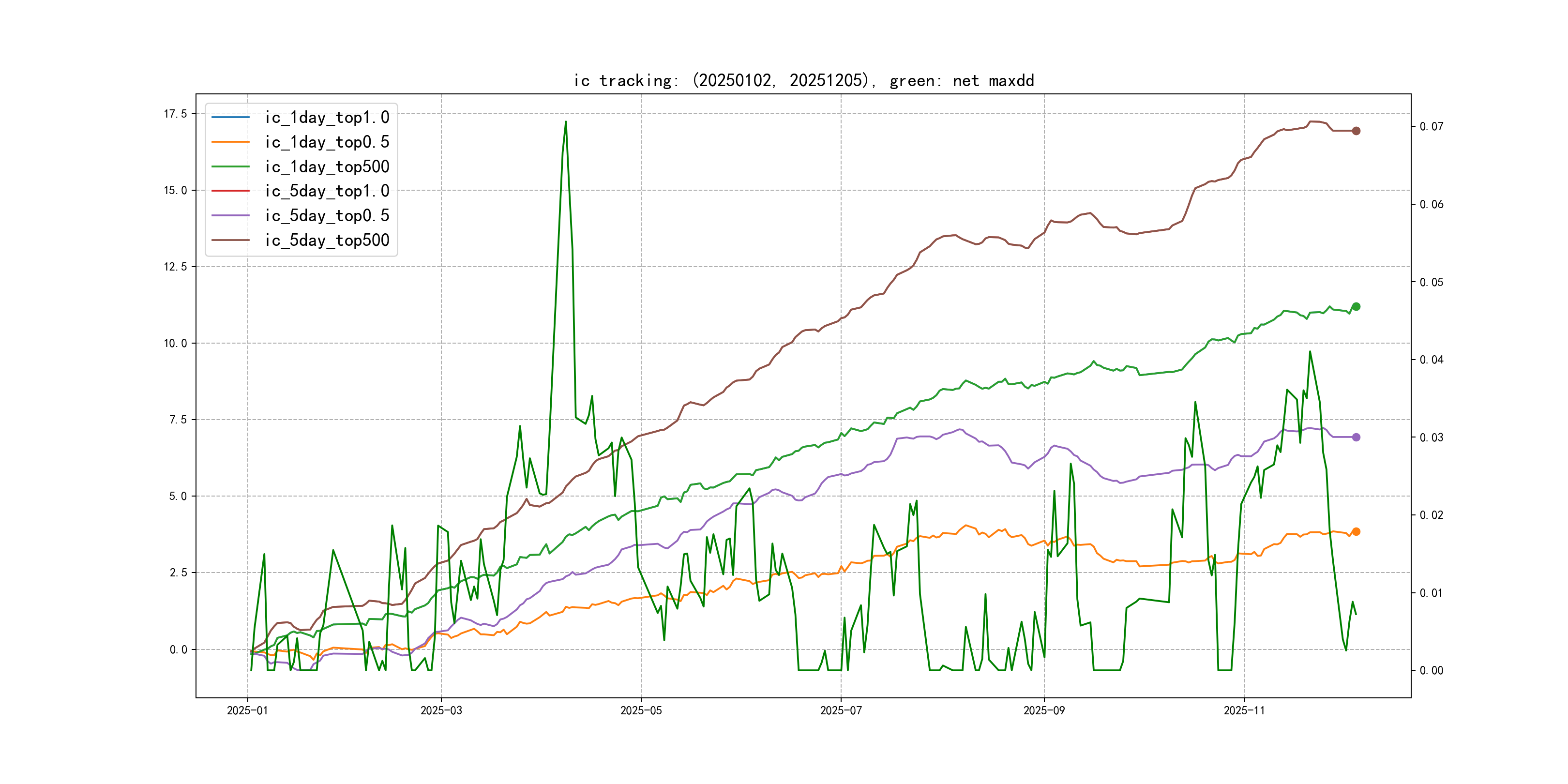Click the blue legend line for ic_1day_top1.0
1568x784 pixels.
tap(230, 117)
